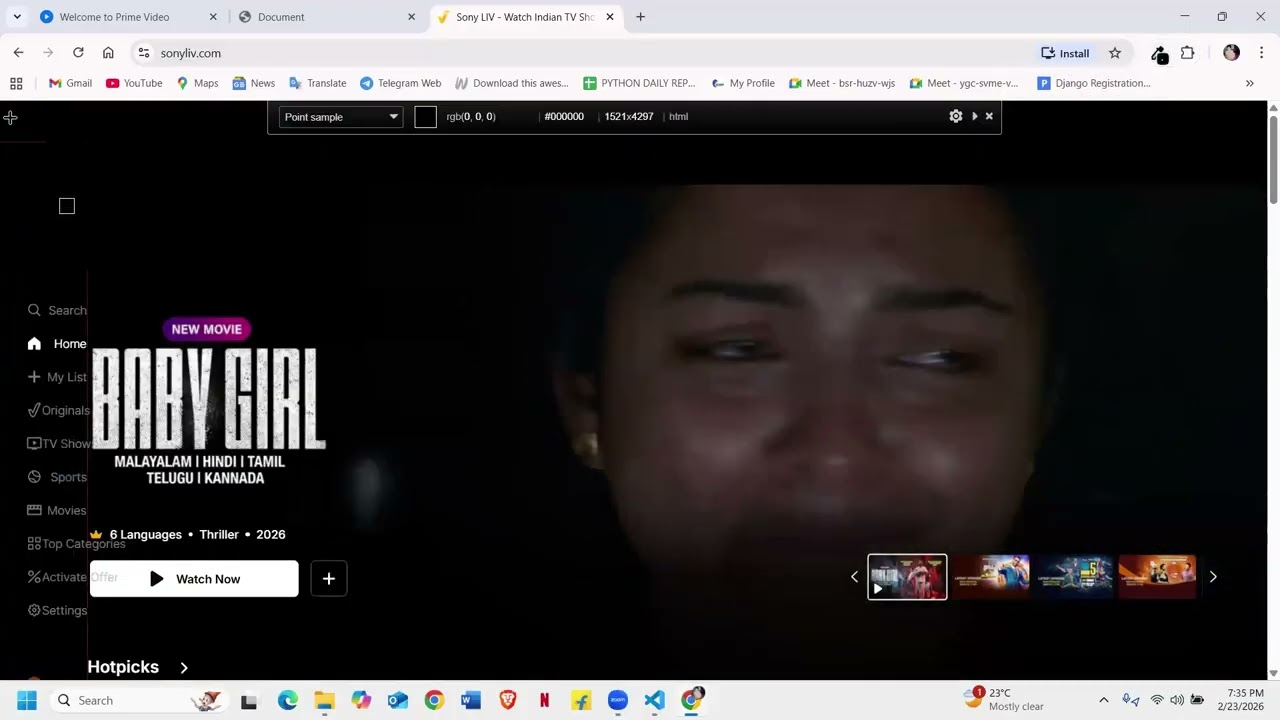
Task: Open Maps bookmark
Action: (197, 83)
